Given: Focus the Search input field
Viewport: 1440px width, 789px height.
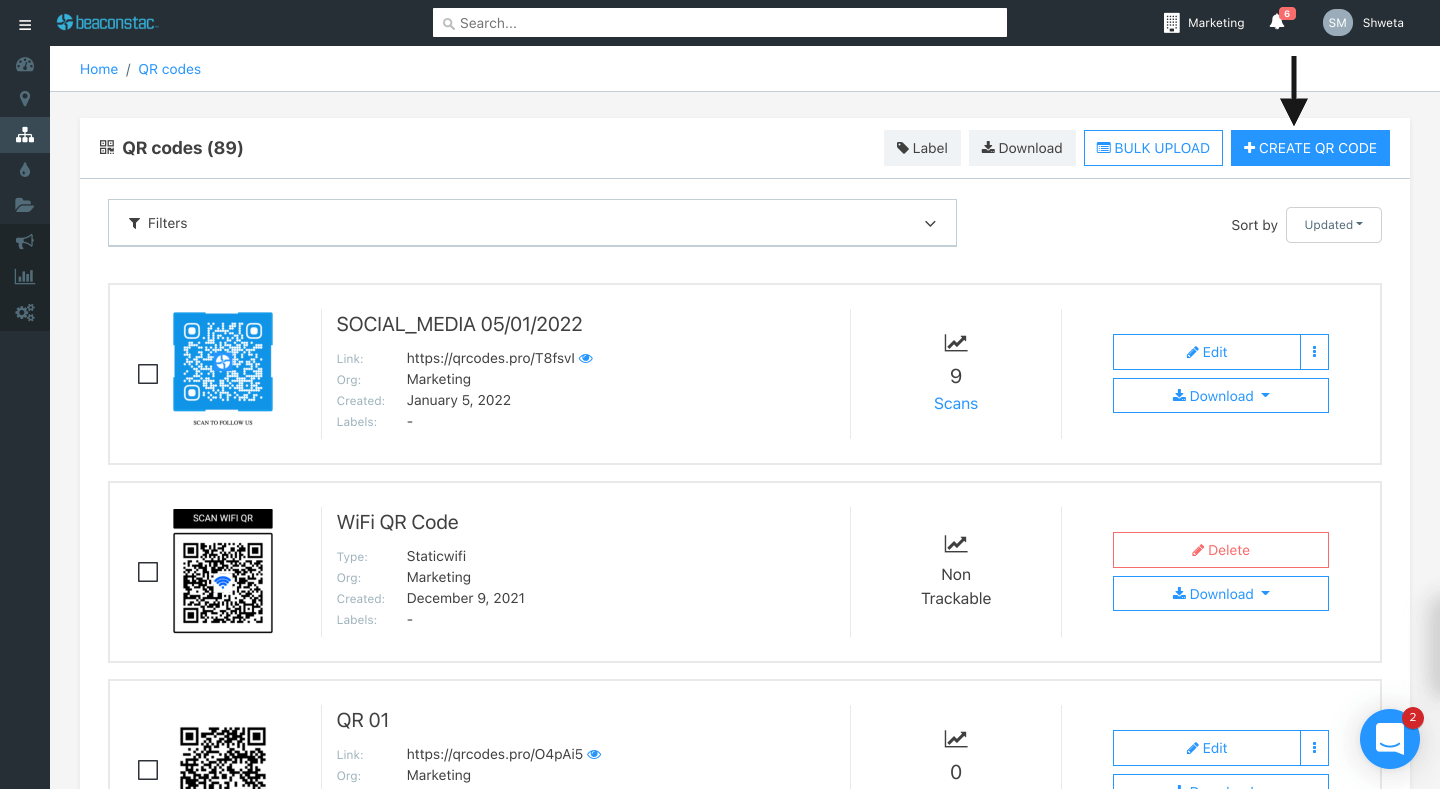Looking at the screenshot, I should point(720,23).
